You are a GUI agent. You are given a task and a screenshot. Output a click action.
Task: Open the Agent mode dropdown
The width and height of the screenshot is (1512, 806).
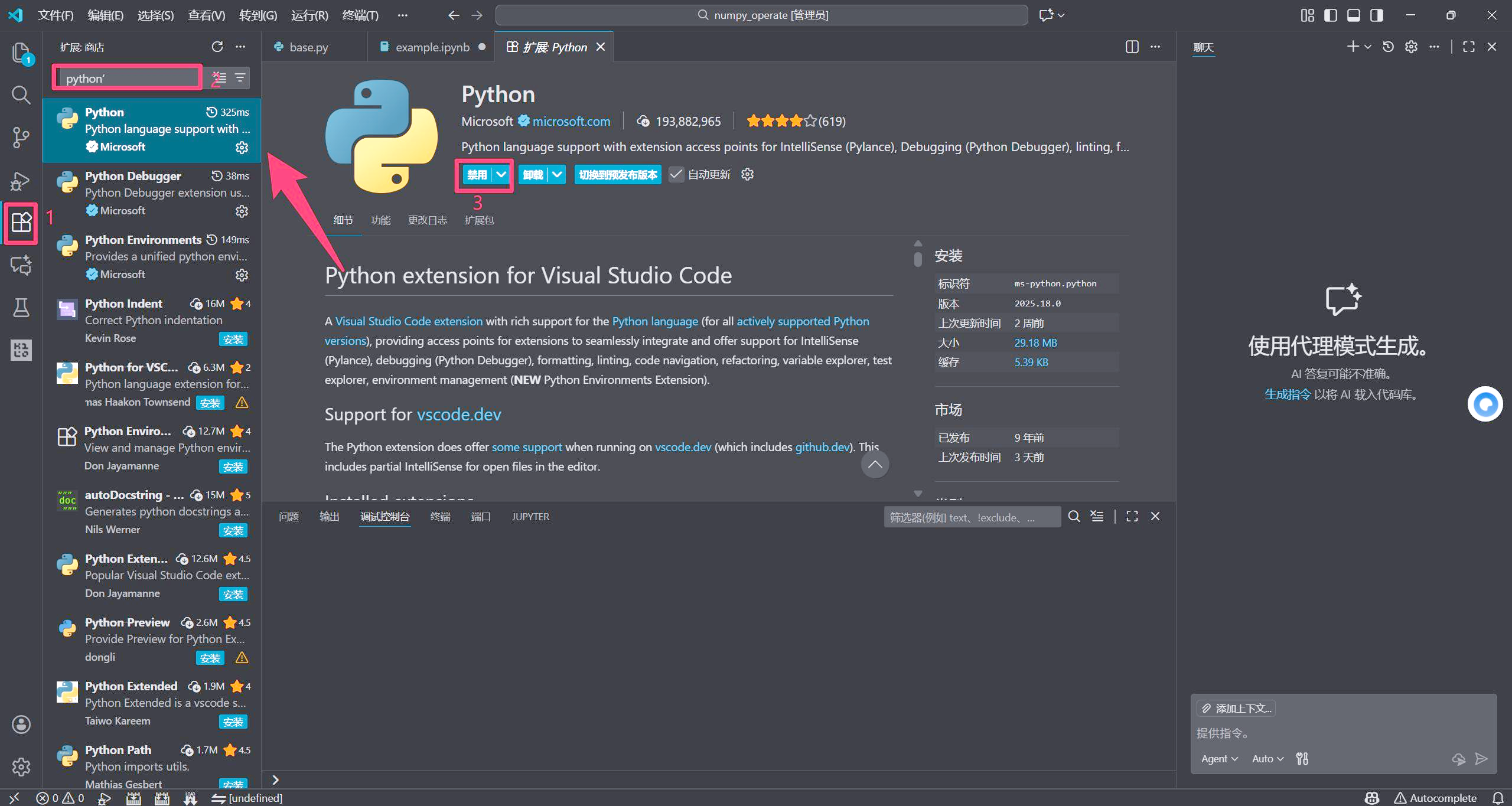[1219, 759]
